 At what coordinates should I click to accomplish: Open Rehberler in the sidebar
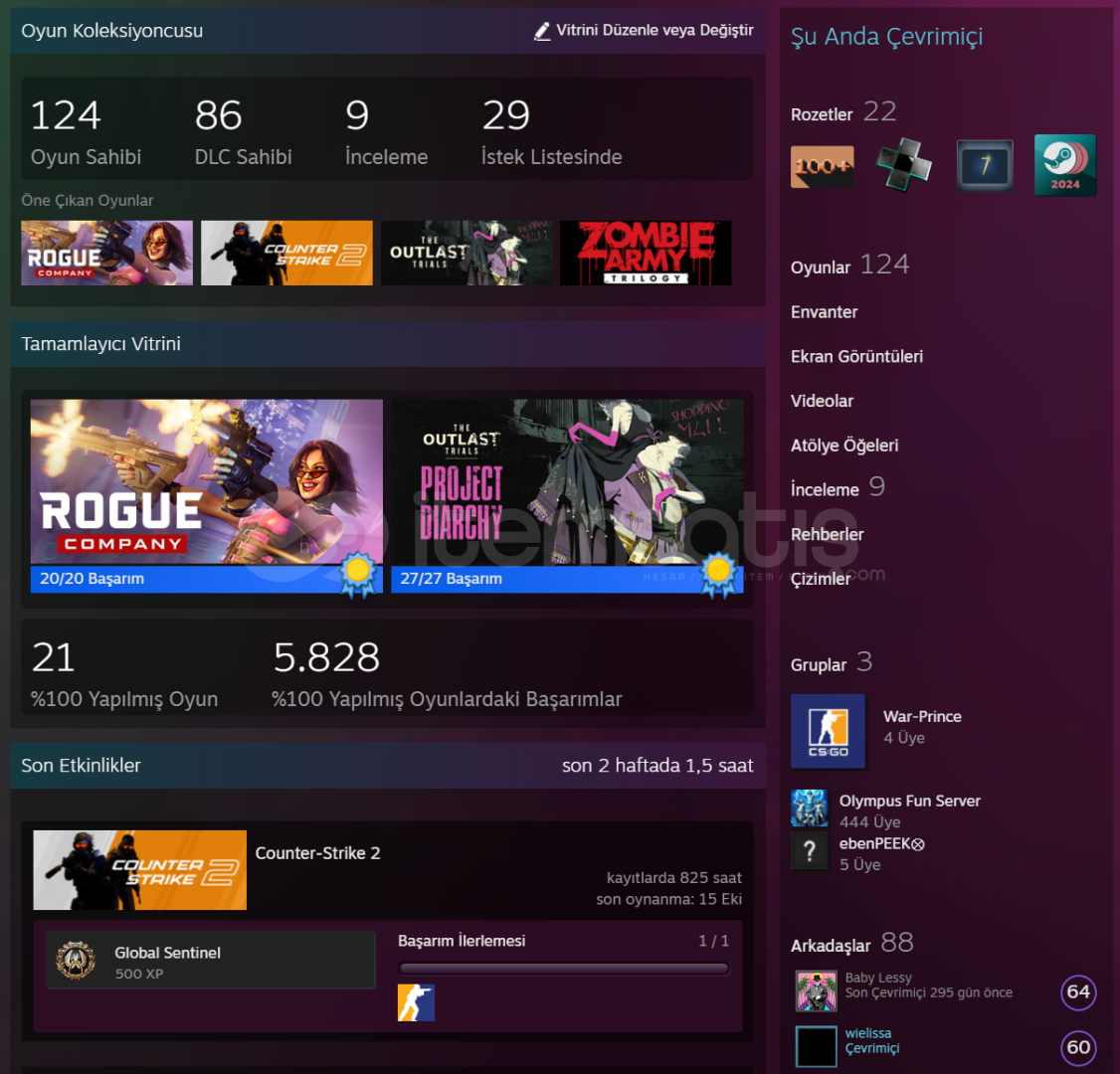point(828,534)
